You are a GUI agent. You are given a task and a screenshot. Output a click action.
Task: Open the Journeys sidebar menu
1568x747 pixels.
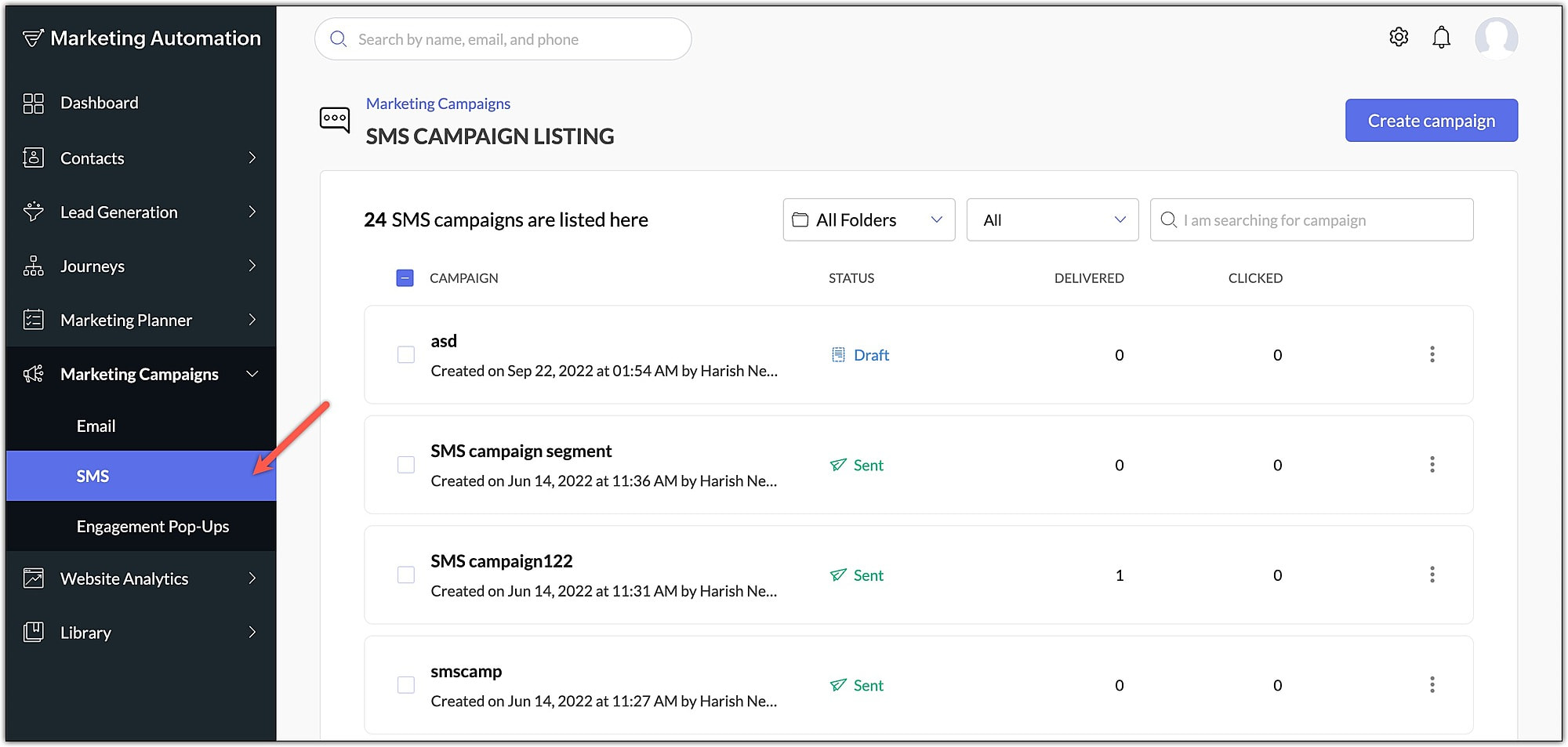[x=141, y=266]
